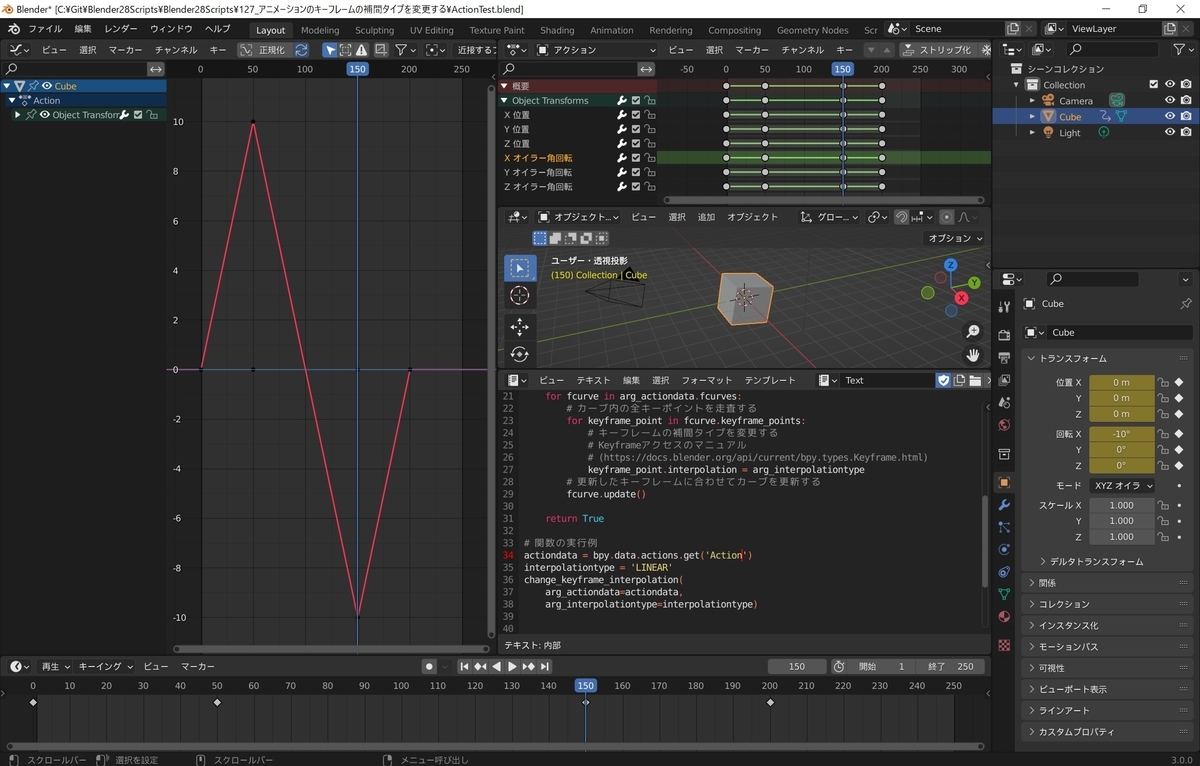This screenshot has width=1200, height=766.
Task: Toggle viewport visibility of the Camera object
Action: [x=1169, y=100]
